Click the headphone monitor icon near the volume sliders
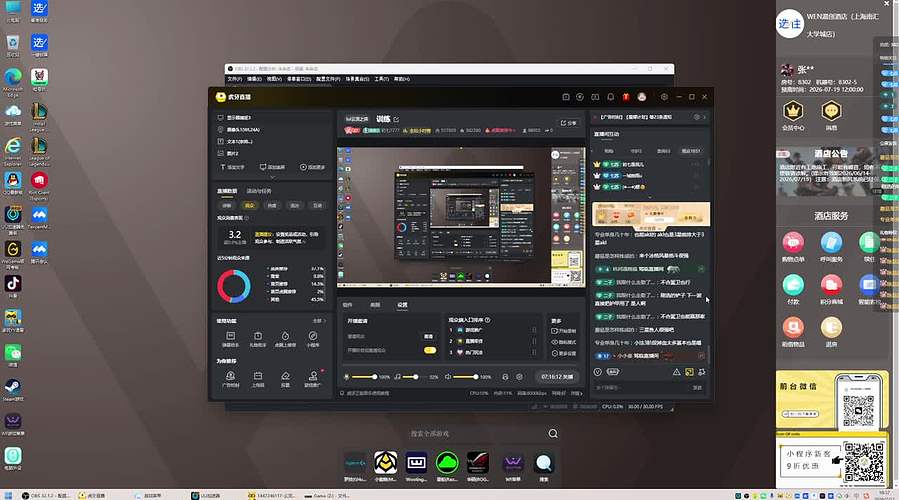Screen dimensions: 899x500 click(x=505, y=377)
